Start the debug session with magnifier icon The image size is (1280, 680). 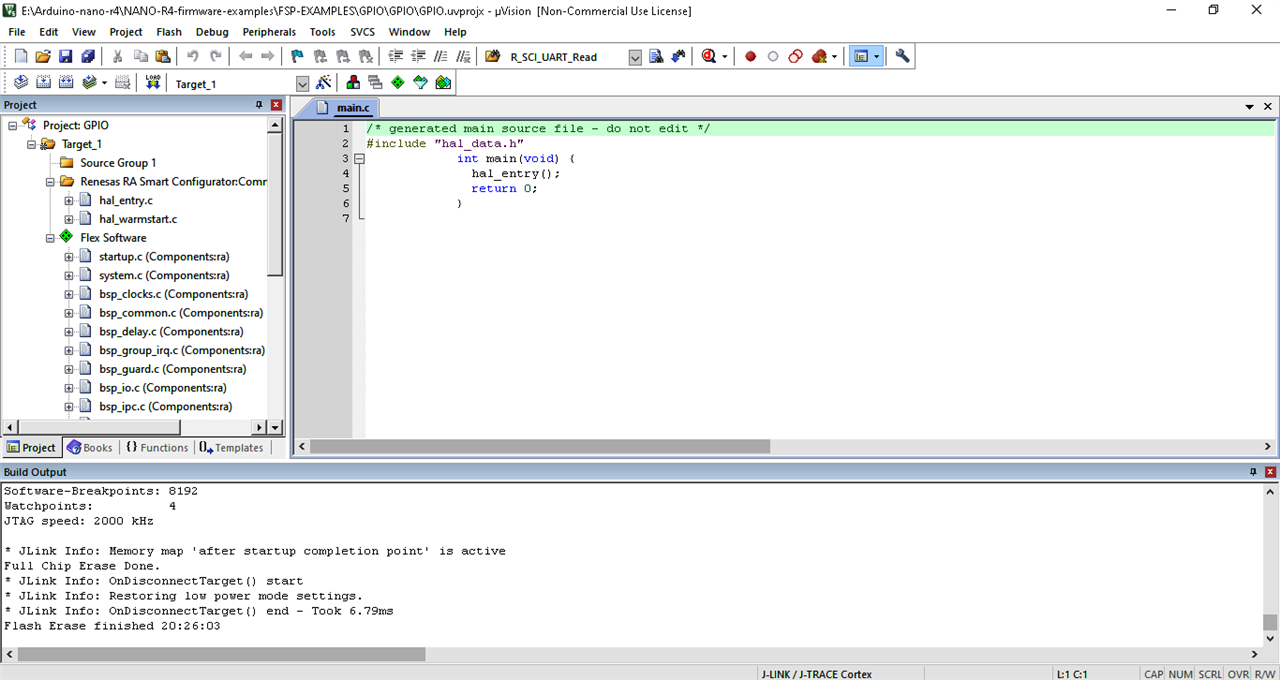pos(710,57)
